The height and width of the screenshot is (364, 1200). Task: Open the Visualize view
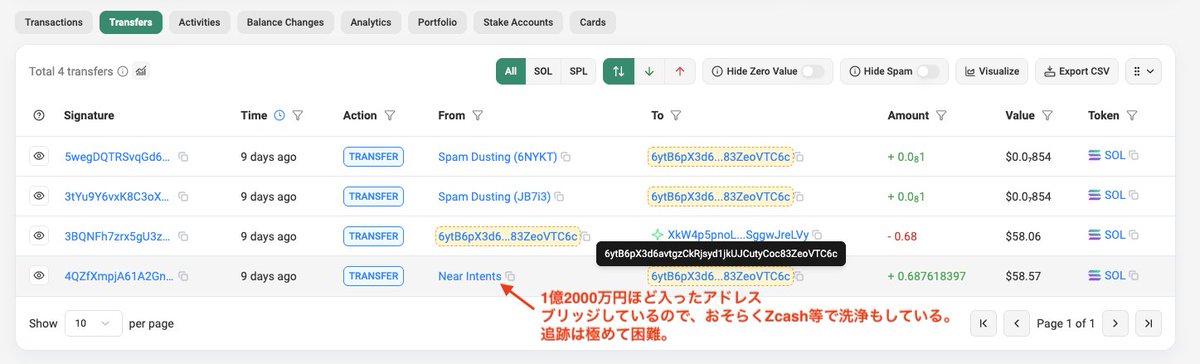(993, 71)
